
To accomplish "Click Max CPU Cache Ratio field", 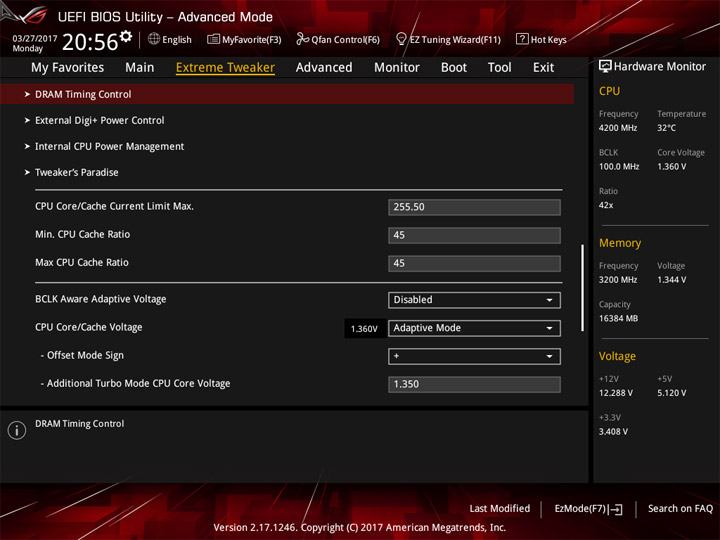I will click(474, 264).
